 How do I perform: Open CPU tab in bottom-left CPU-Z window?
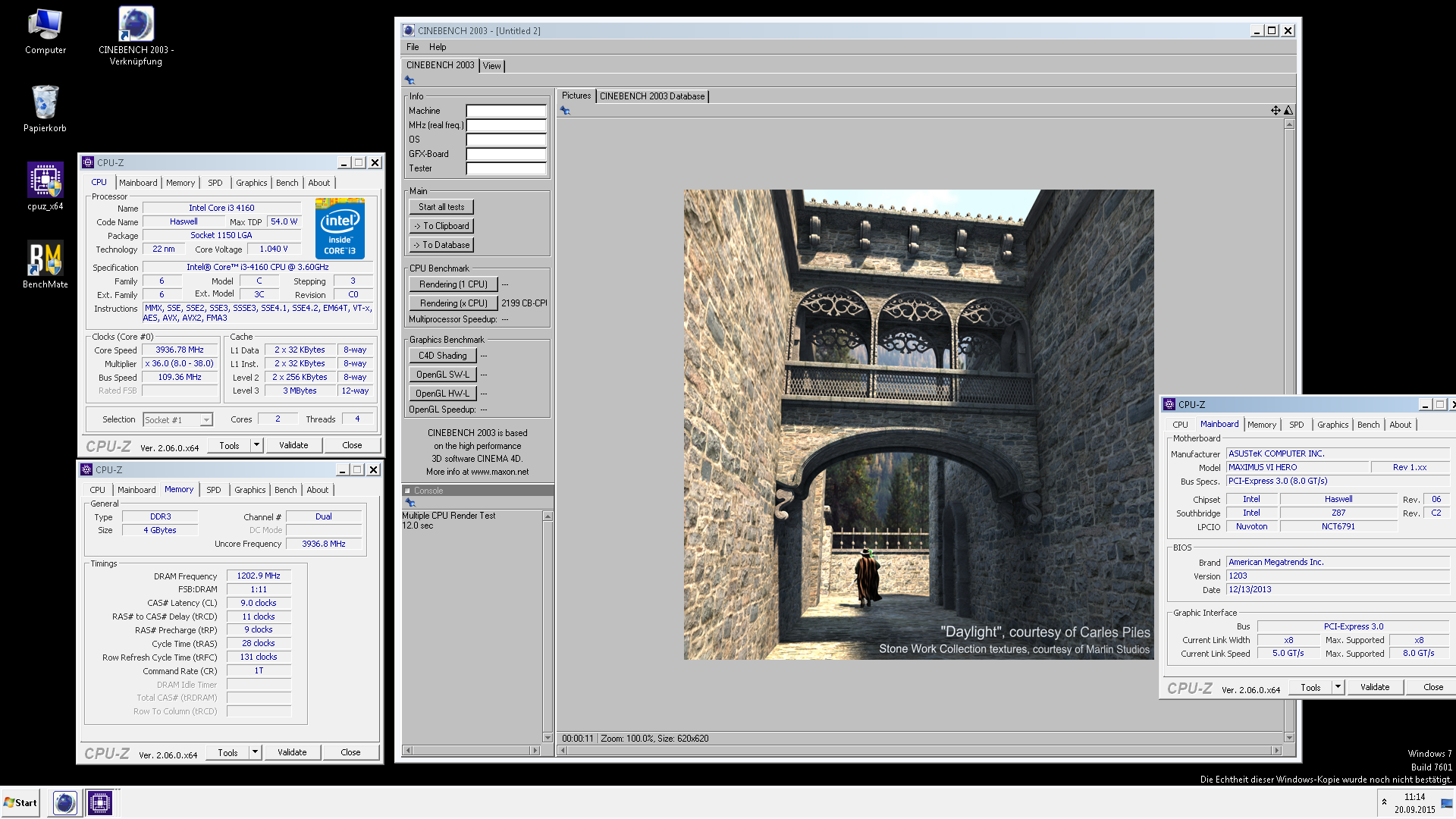click(x=98, y=490)
